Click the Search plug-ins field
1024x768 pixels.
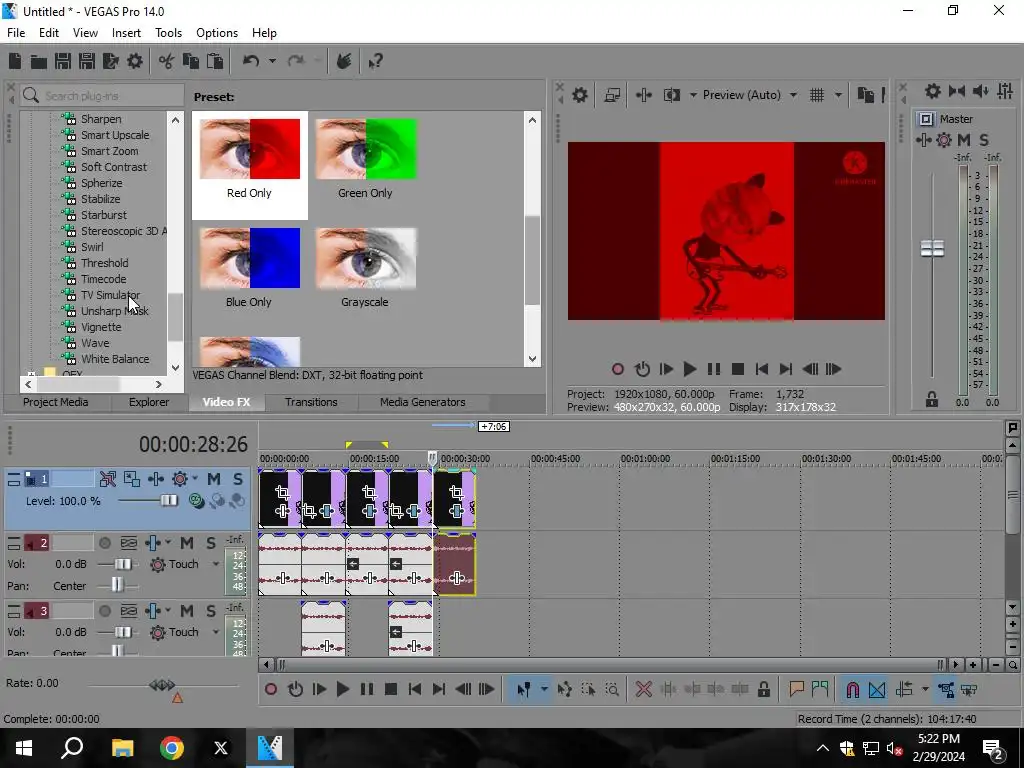tap(103, 96)
